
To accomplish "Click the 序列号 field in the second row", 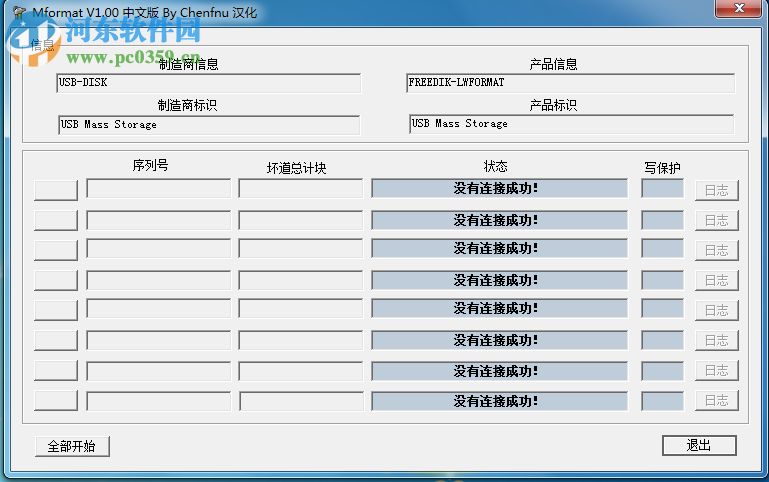I will coord(158,220).
